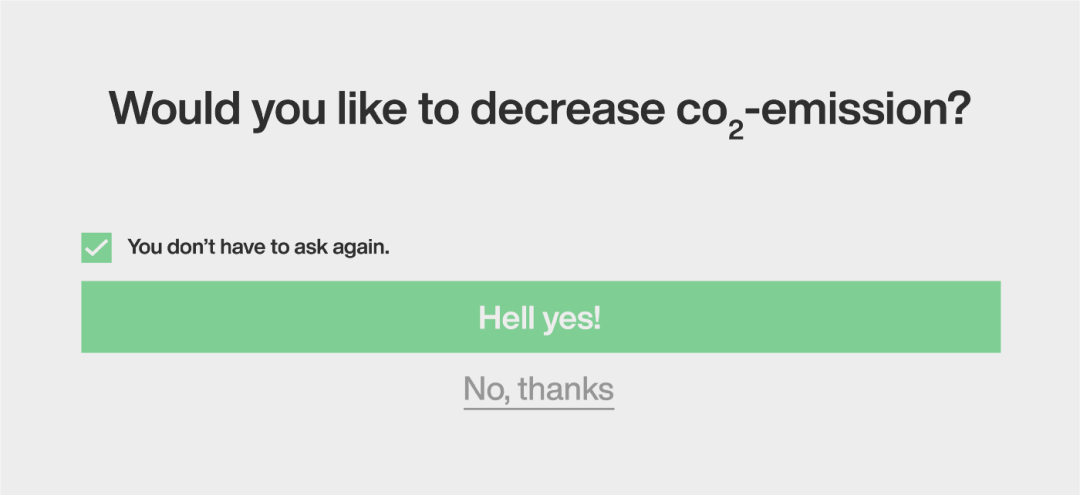Click the subscript 2 in the heading
1080x495 pixels.
coord(736,130)
